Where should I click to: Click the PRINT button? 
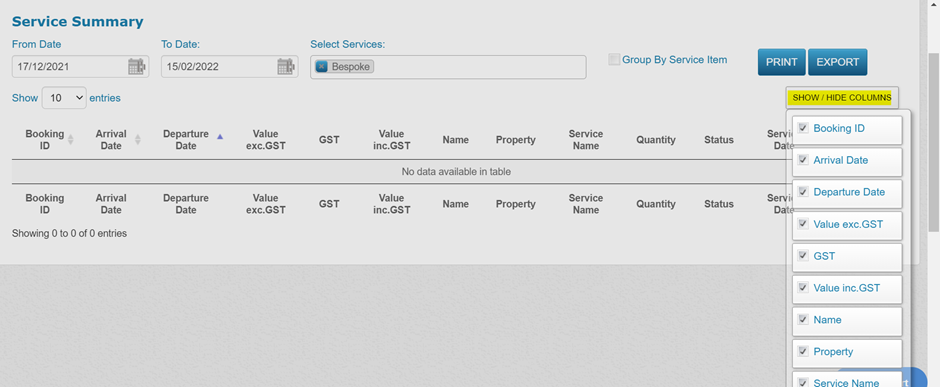point(782,62)
